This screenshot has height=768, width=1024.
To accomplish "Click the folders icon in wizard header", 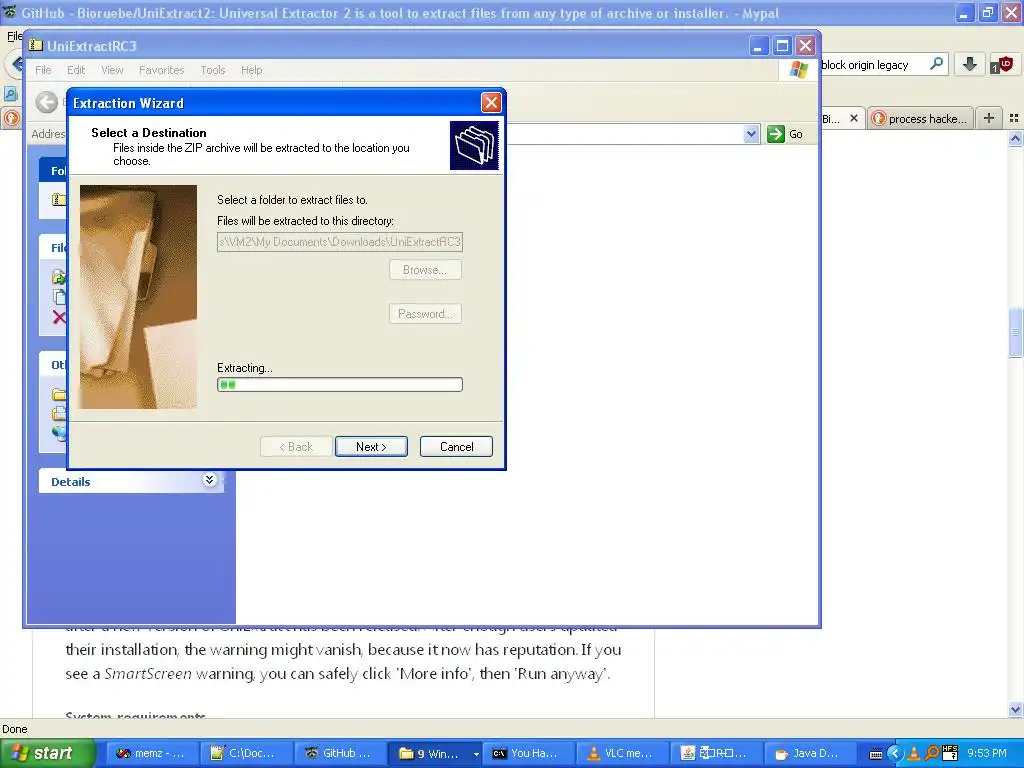I will tap(474, 145).
